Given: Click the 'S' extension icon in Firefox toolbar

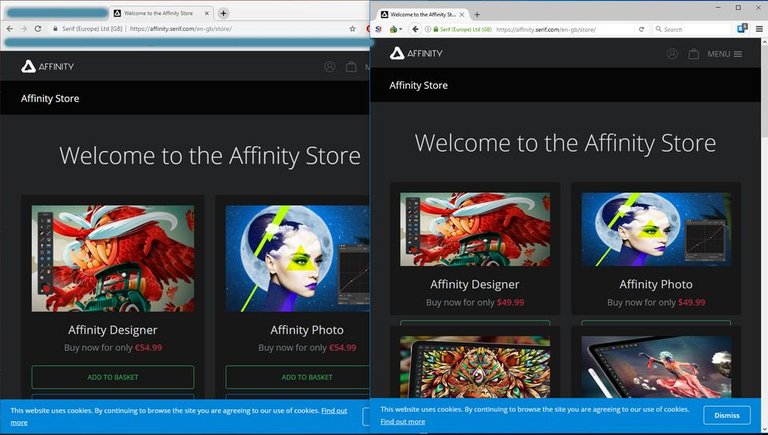Looking at the screenshot, I should coord(378,29).
